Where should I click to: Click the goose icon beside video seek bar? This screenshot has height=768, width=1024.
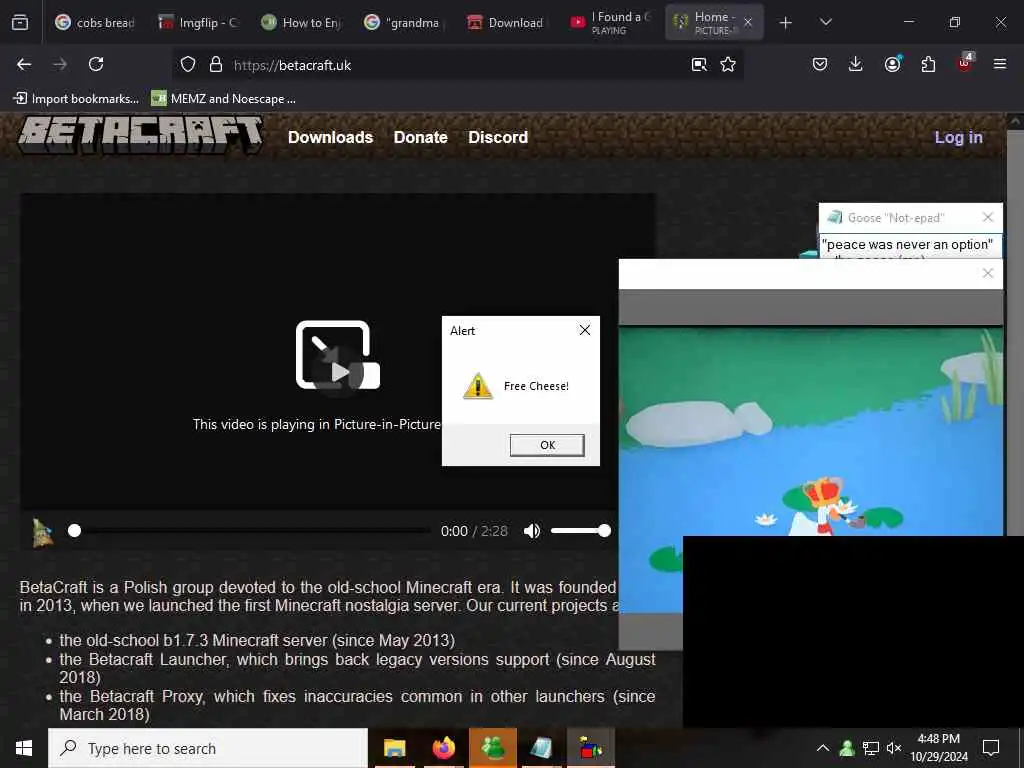43,533
